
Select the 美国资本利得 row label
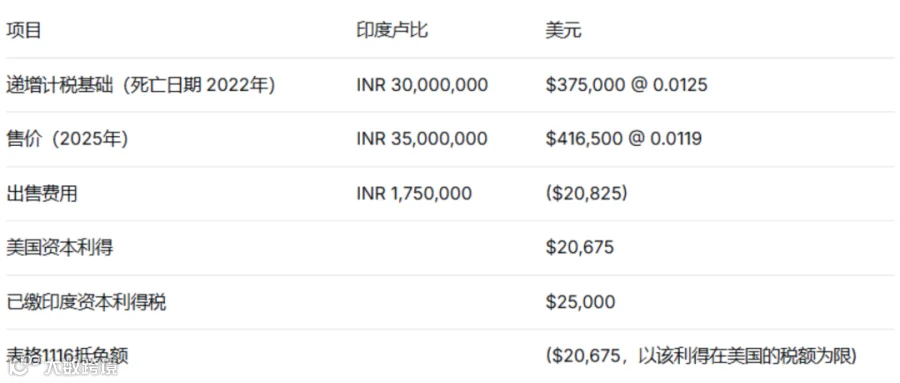pyautogui.click(x=59, y=247)
